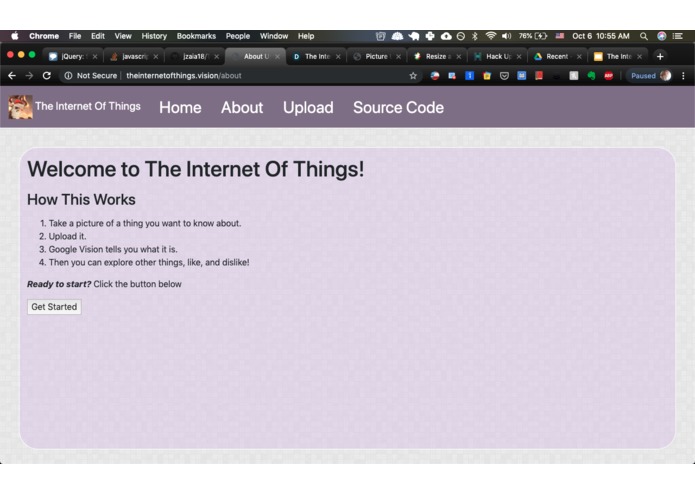Click the 'Ready to start?' text
Screen dimensions: 695x494
(x=59, y=284)
